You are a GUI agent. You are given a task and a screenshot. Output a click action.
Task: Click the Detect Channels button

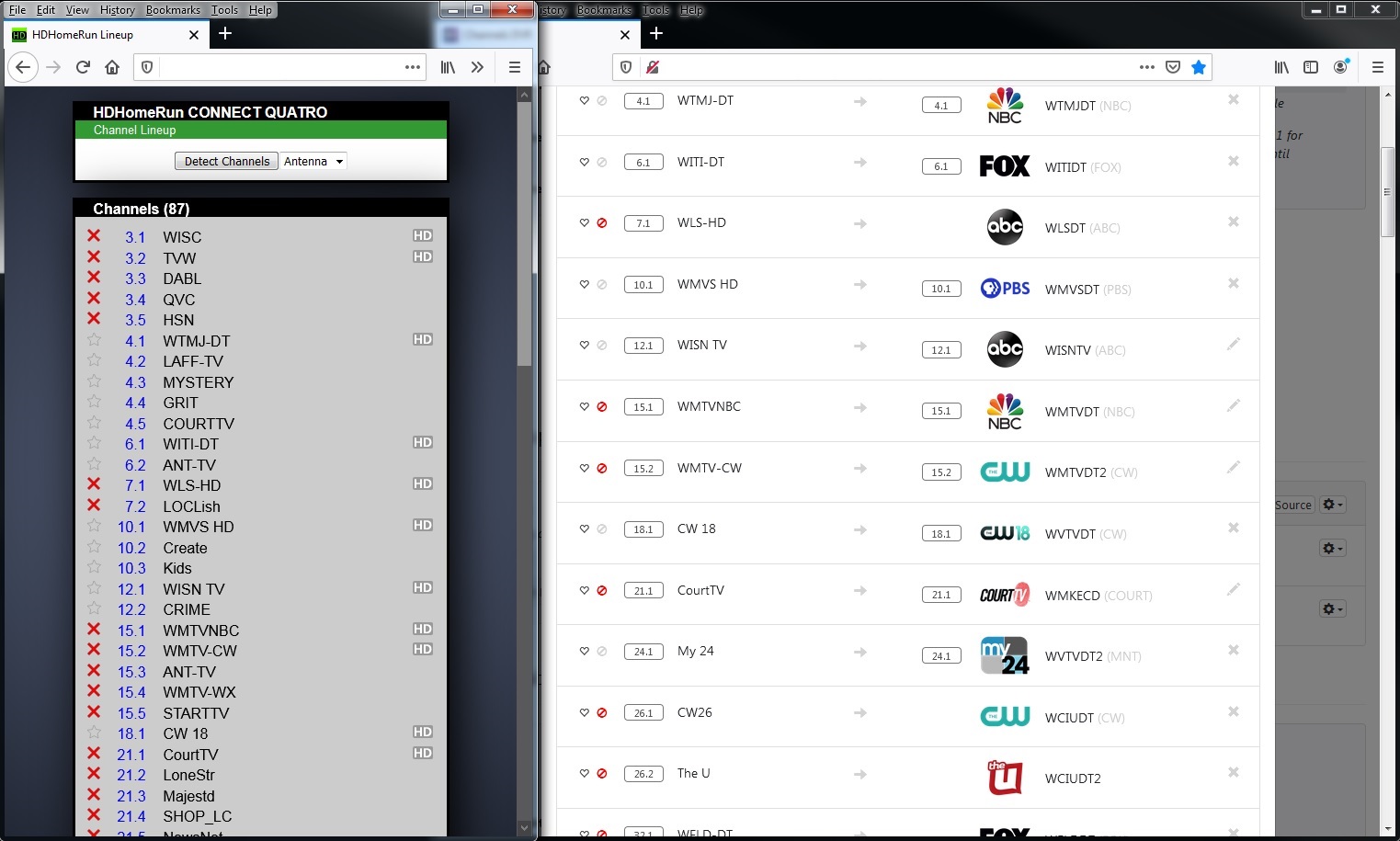pos(226,162)
